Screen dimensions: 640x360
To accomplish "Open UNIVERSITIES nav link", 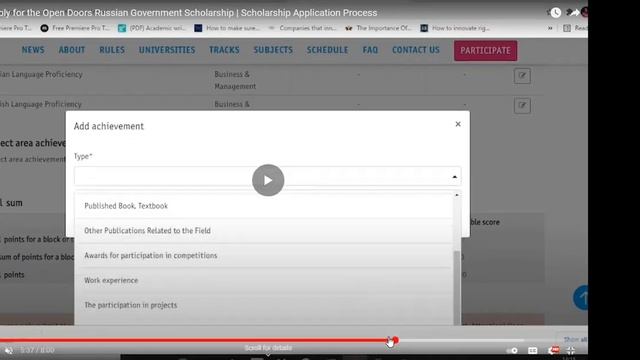I will [x=167, y=50].
